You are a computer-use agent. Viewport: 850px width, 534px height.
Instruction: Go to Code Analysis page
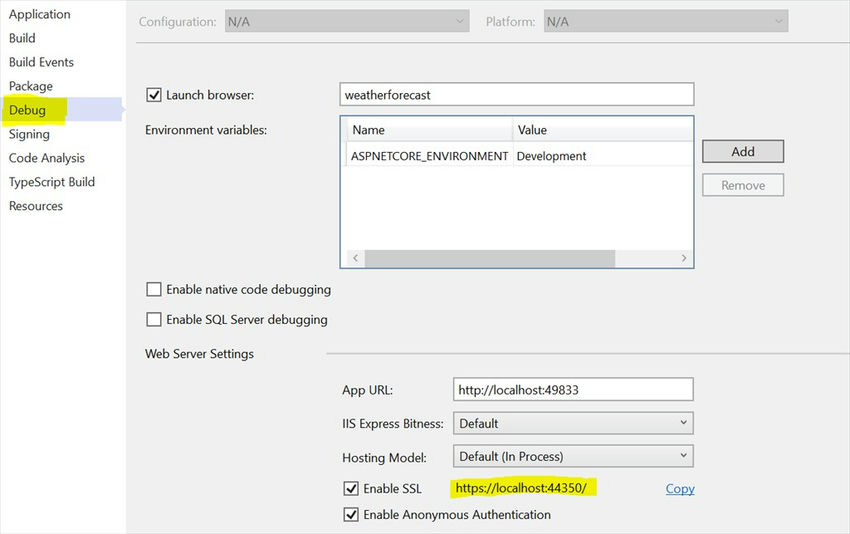[x=47, y=158]
